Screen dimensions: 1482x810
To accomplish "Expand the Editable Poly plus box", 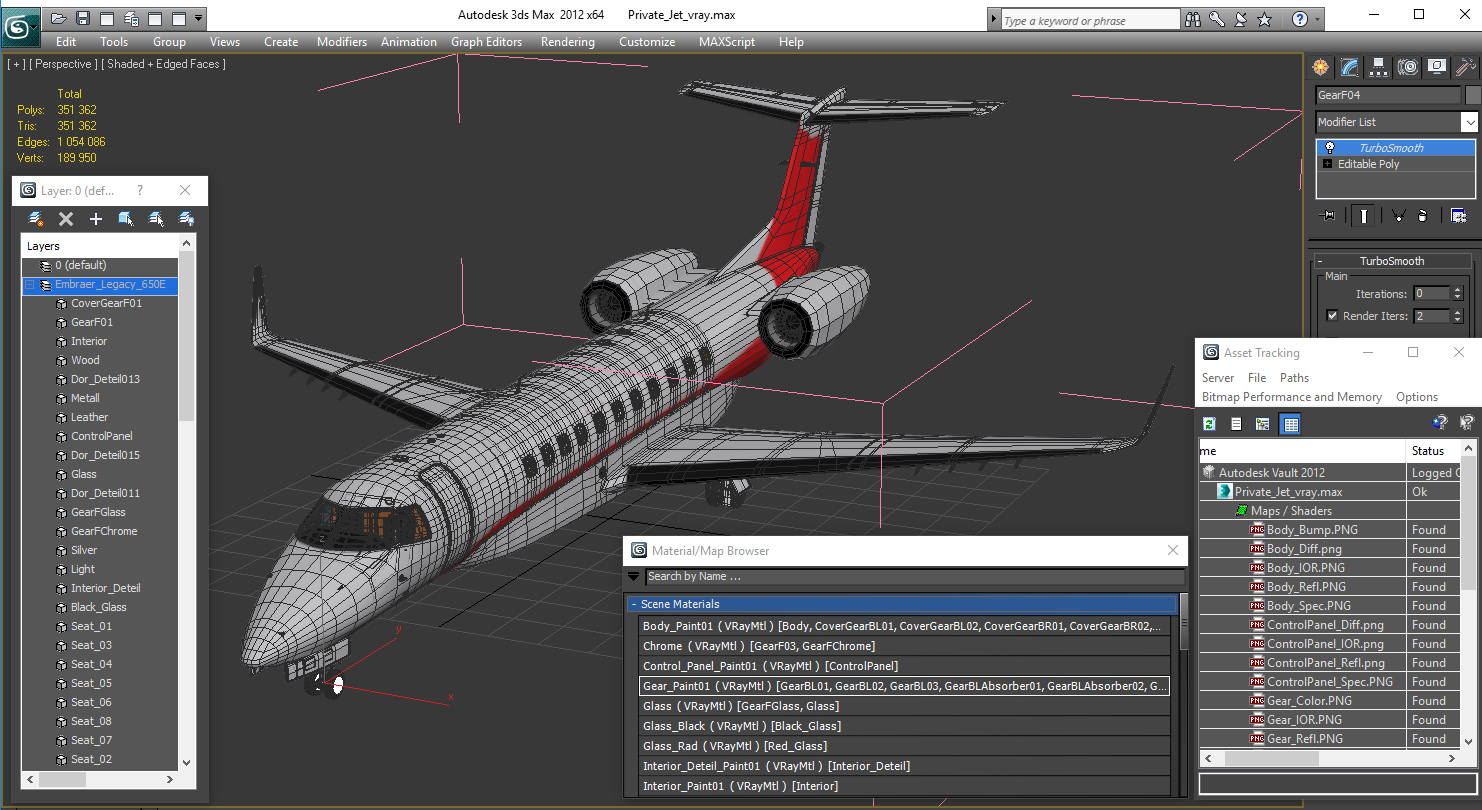I will (x=1328, y=164).
